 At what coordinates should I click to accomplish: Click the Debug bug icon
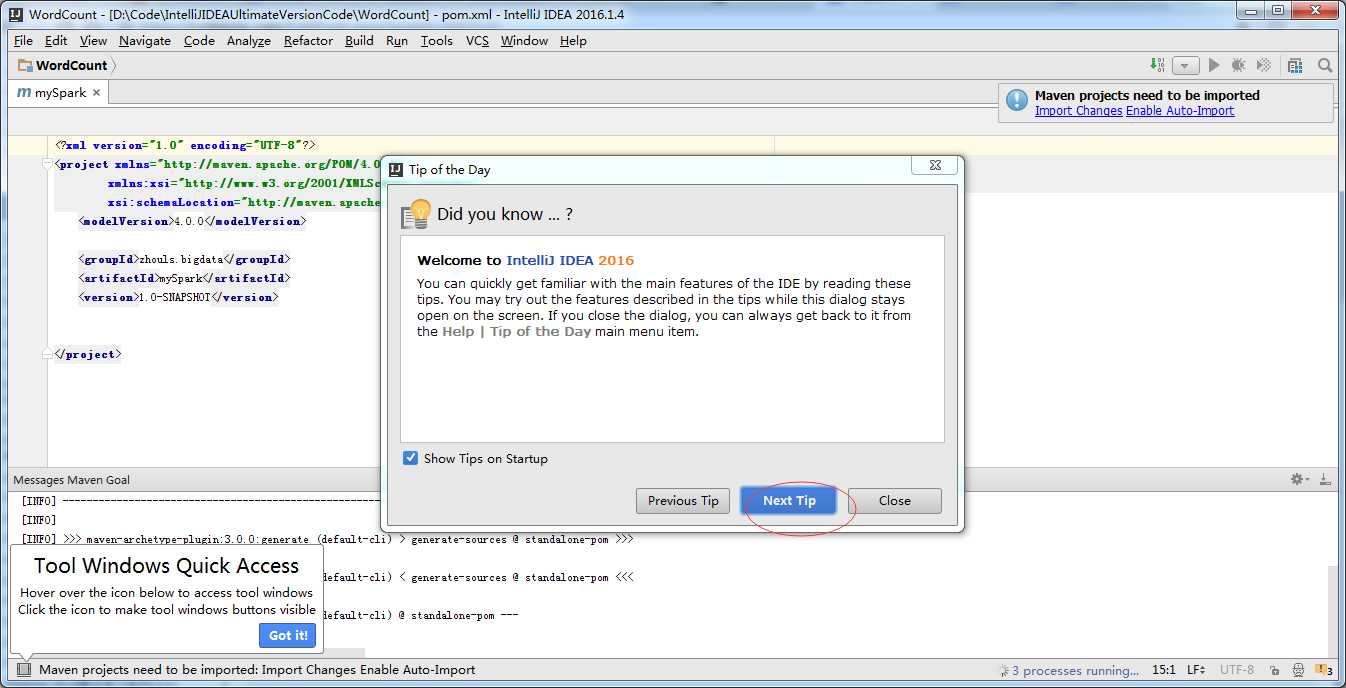click(x=1238, y=65)
